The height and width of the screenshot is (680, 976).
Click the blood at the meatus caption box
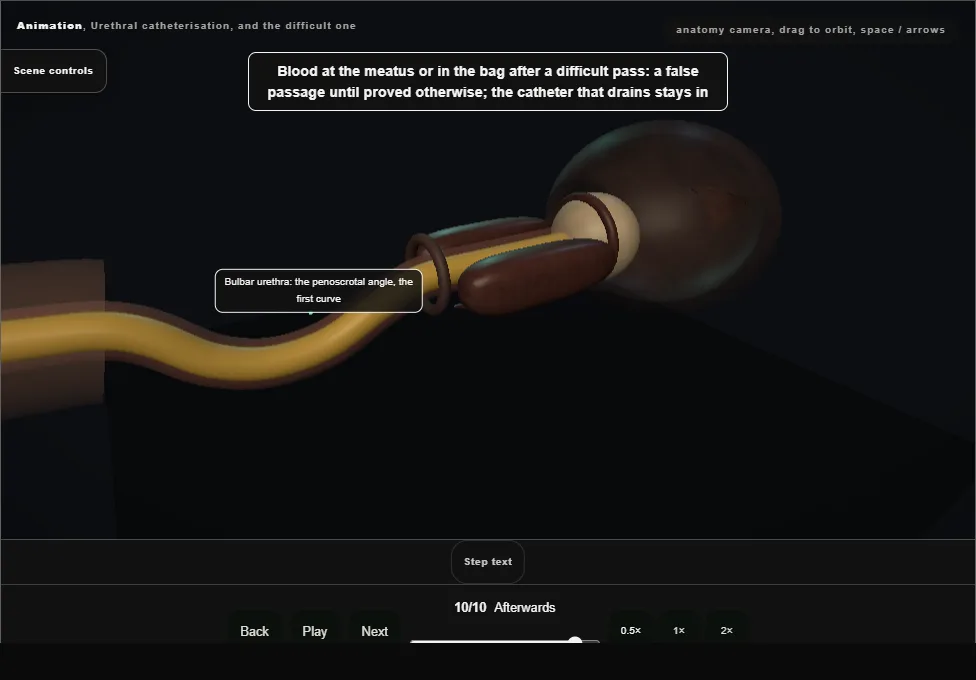click(487, 82)
